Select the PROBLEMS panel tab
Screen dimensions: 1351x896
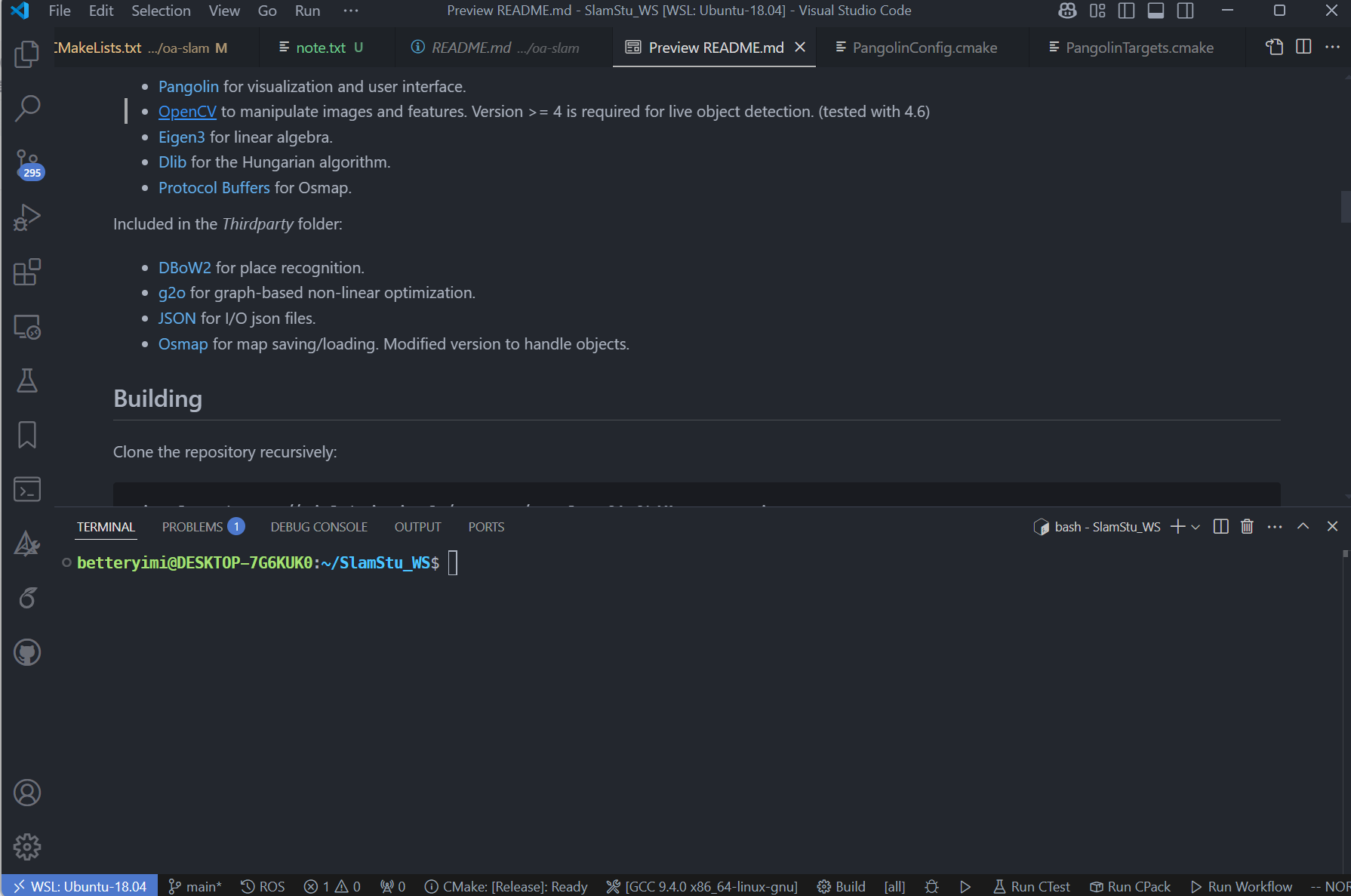pos(203,527)
